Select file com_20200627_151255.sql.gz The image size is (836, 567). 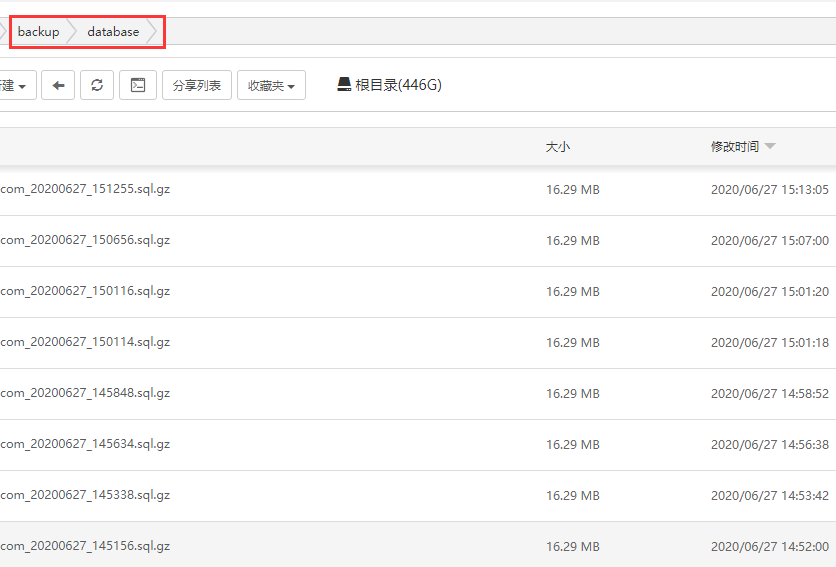click(x=85, y=189)
